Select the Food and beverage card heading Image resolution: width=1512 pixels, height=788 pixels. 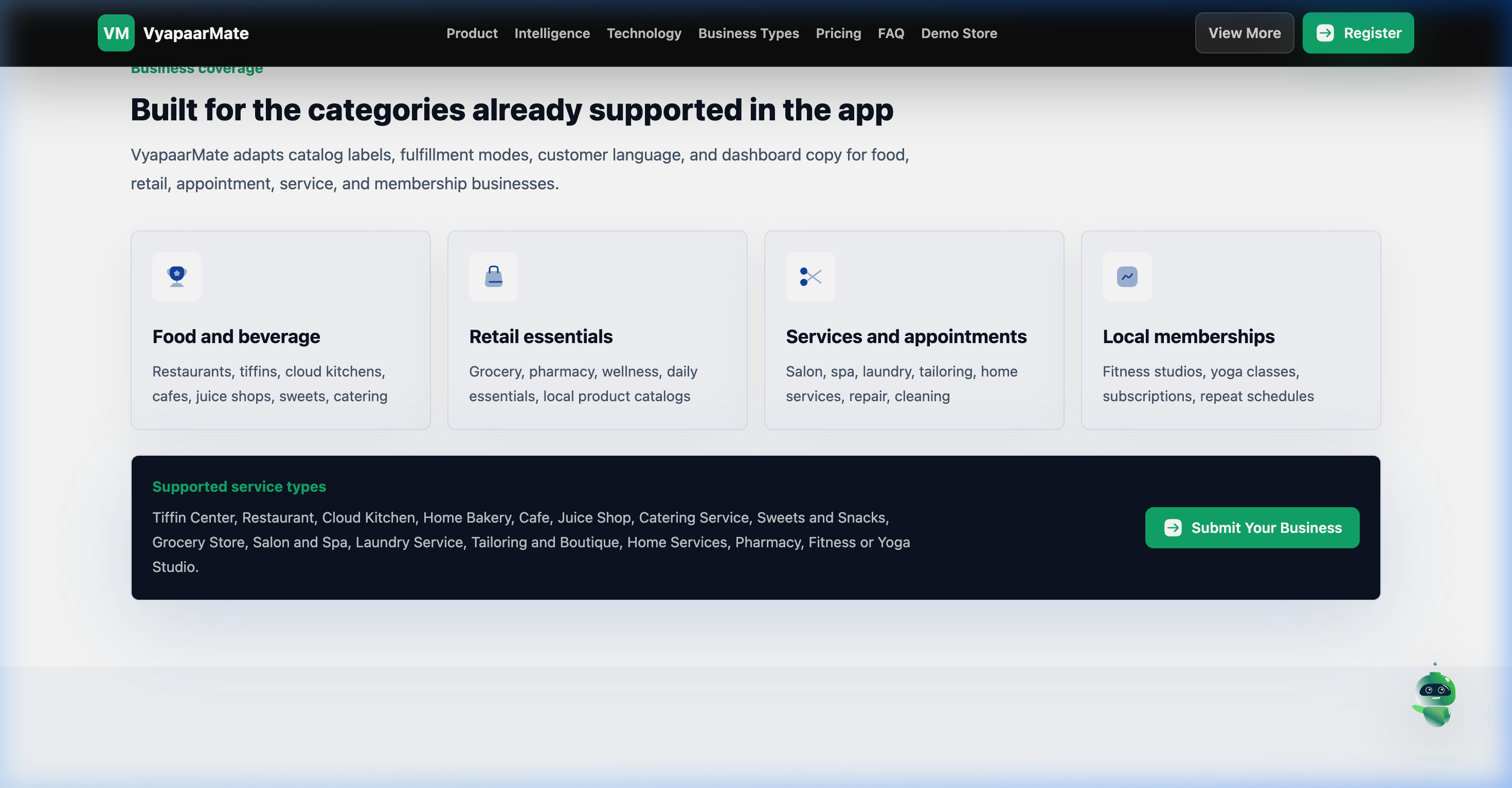236,336
